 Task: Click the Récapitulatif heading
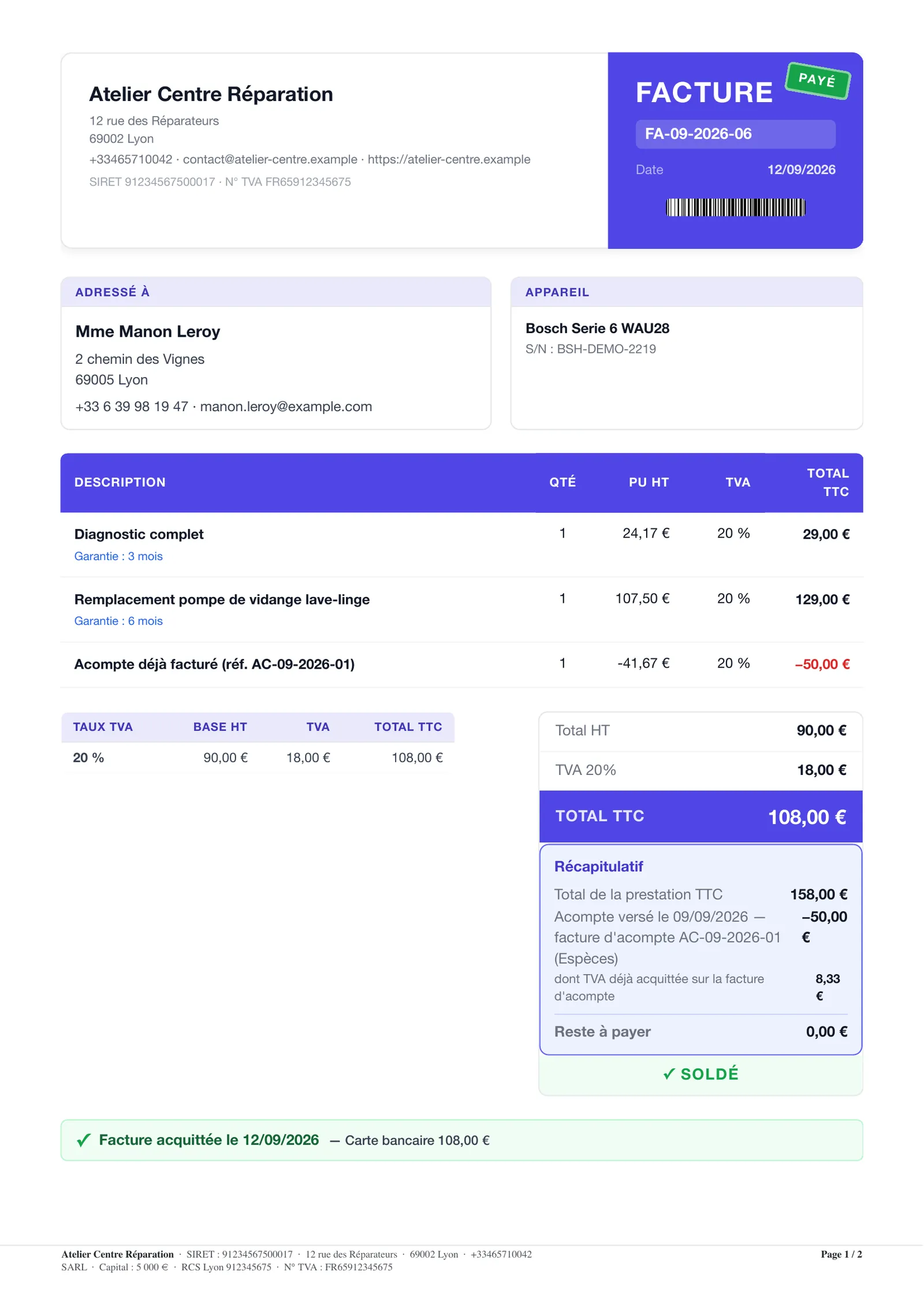coord(598,866)
